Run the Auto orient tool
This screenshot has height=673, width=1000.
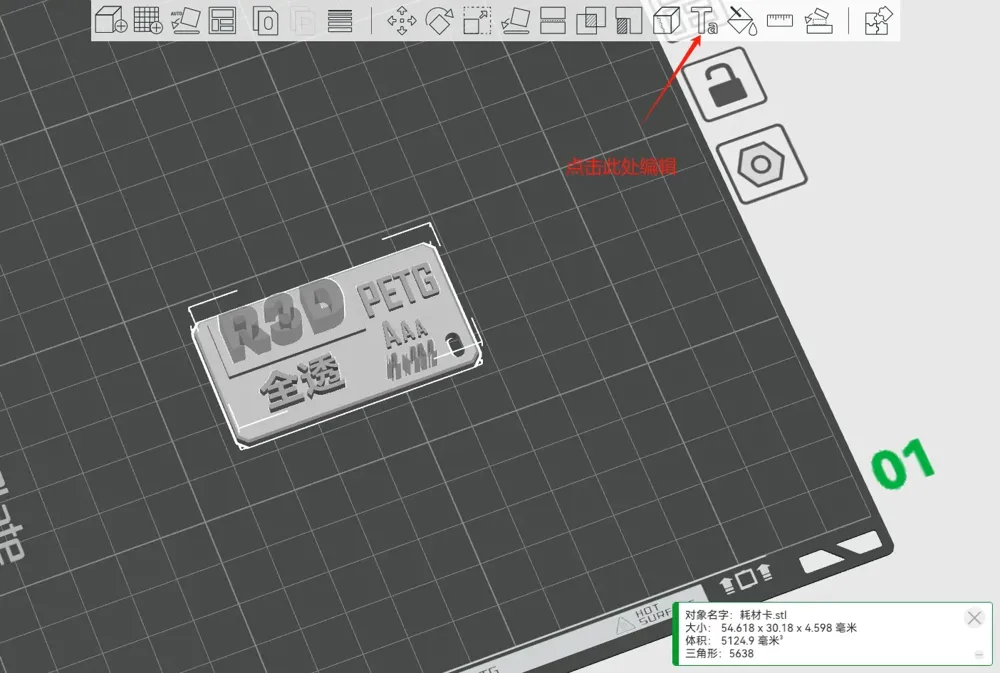(186, 20)
